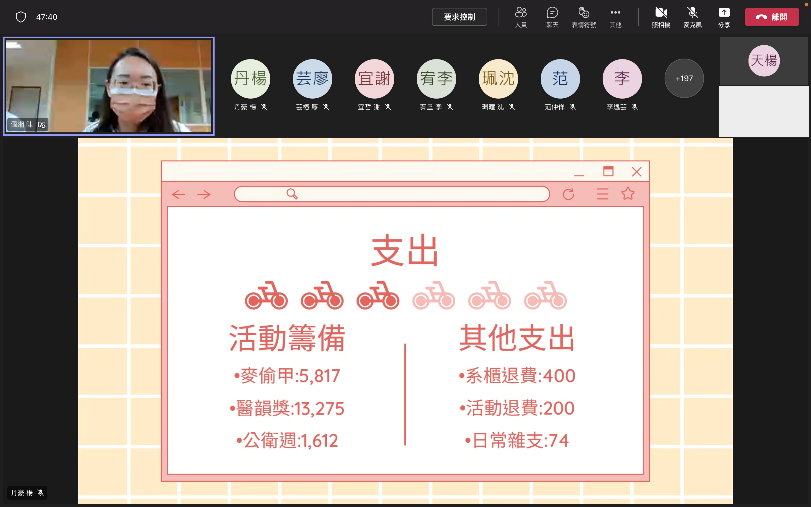Image resolution: width=811 pixels, height=507 pixels.
Task: Click the 要求控制 request control button
Action: [460, 16]
